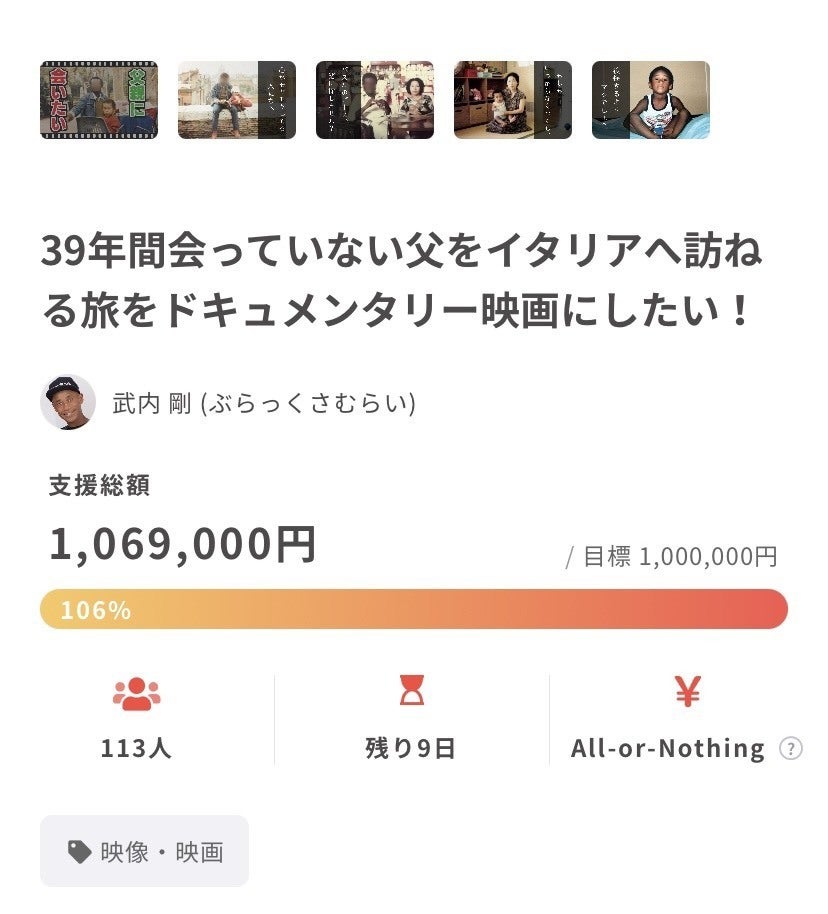
Task: Open the All-or-Nothing help question mark
Action: [x=790, y=748]
